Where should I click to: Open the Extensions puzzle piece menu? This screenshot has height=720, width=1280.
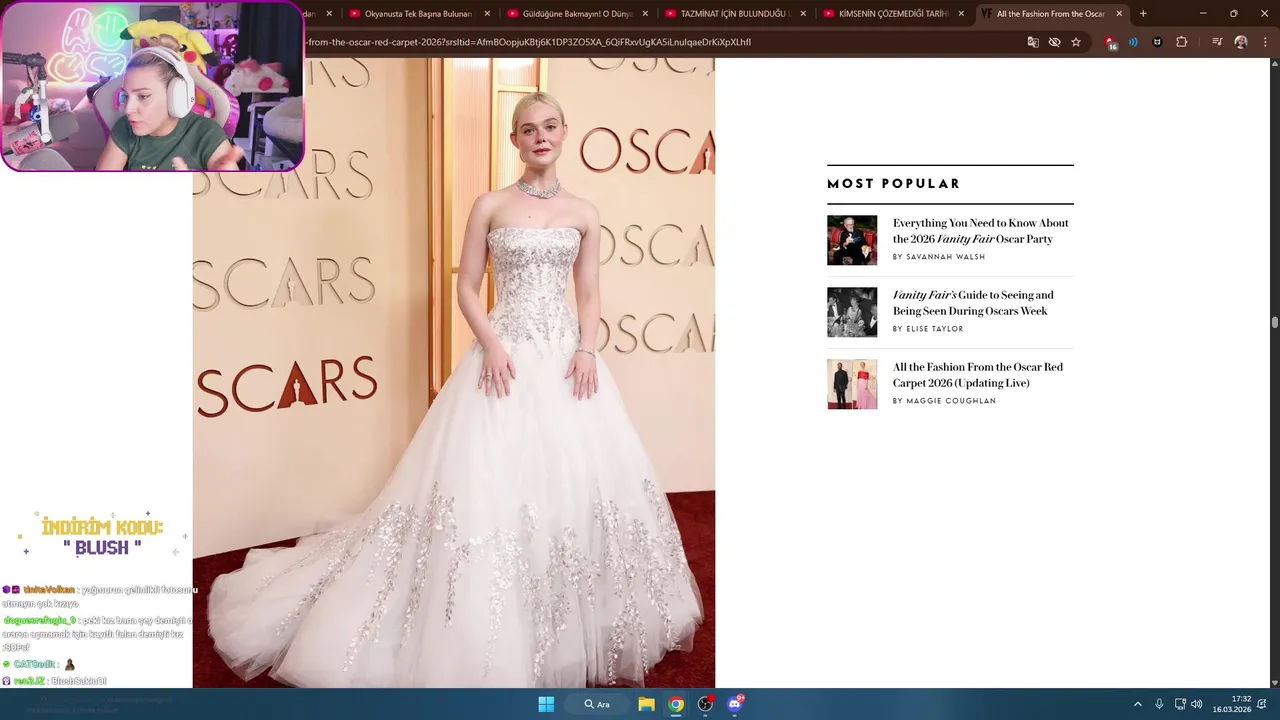pos(1181,42)
